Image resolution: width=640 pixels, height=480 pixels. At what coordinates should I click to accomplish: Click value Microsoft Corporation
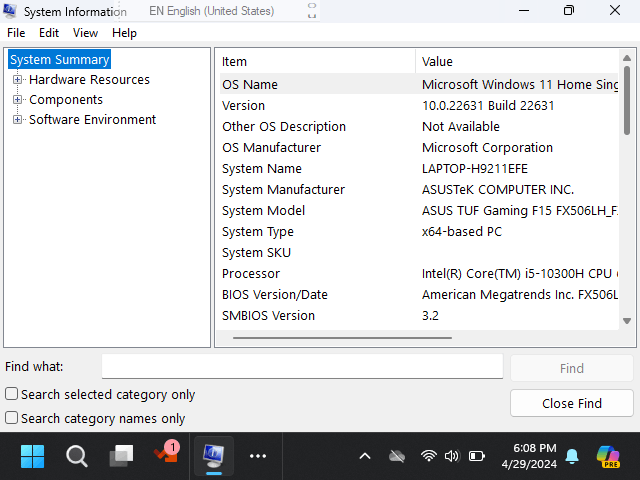[x=487, y=147]
